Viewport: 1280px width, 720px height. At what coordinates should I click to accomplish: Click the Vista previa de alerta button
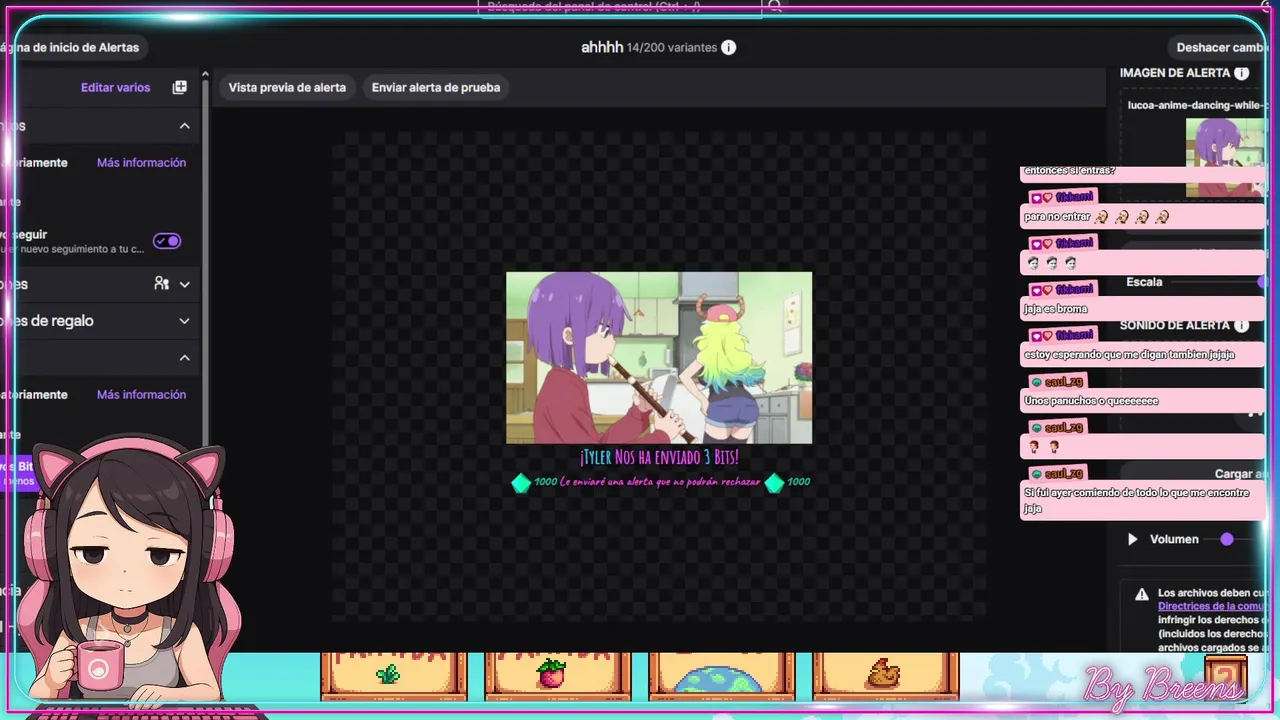287,87
